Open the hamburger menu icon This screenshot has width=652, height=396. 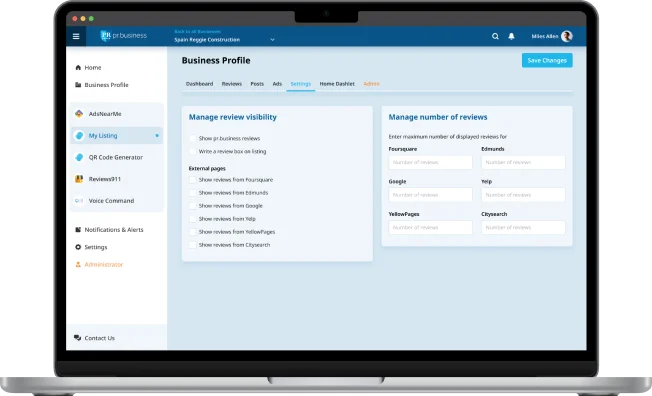tap(76, 36)
